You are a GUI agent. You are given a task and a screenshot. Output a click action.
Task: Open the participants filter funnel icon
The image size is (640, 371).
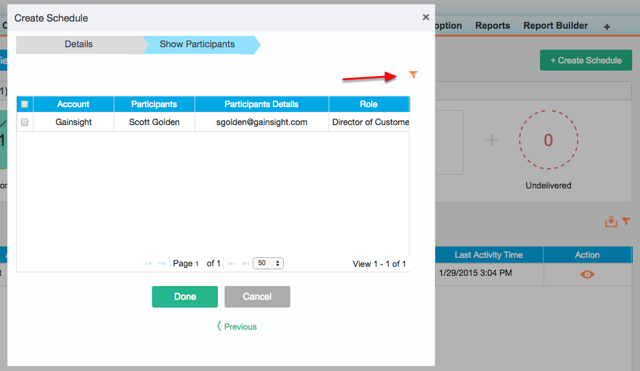point(413,74)
